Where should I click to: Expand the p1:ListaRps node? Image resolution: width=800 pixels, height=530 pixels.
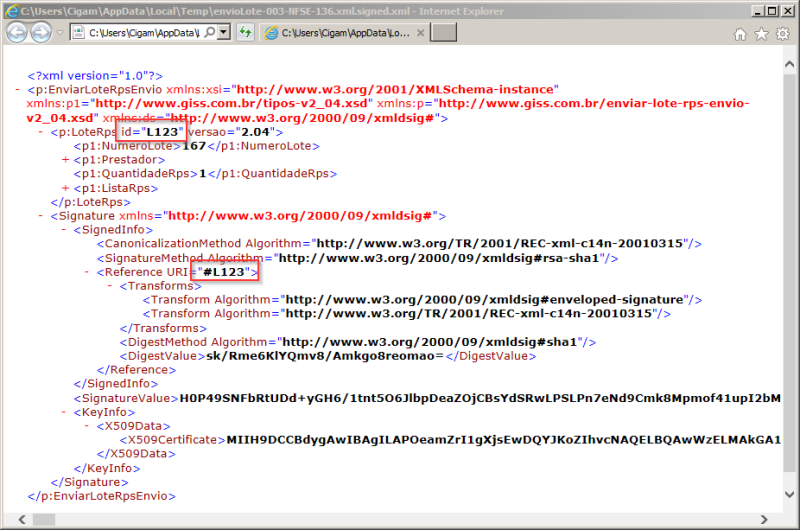click(x=65, y=188)
